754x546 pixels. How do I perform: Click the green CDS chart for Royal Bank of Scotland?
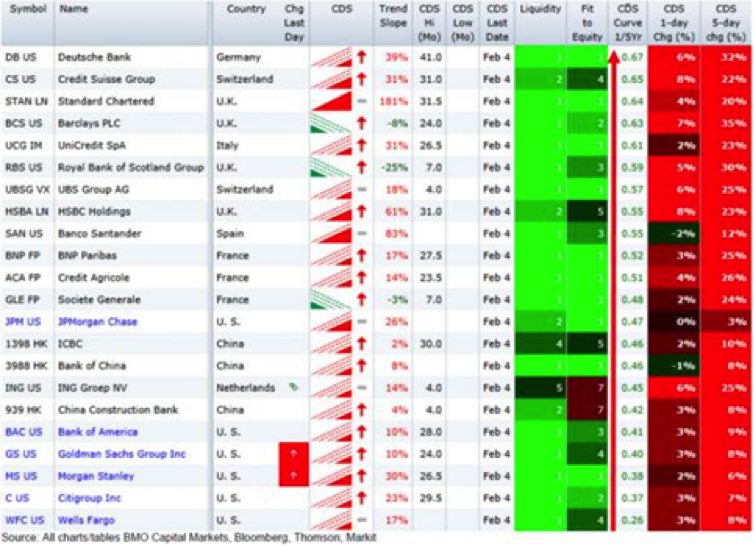[x=331, y=167]
